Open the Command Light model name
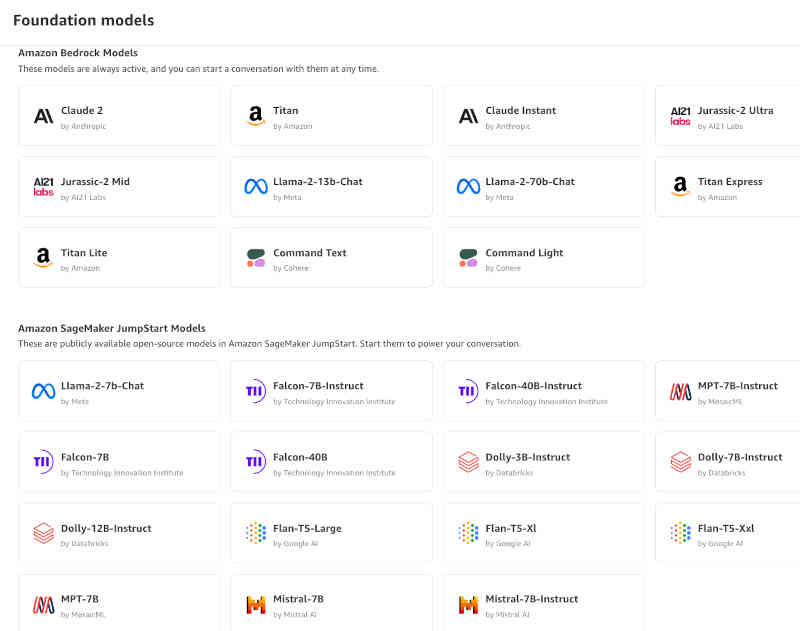 524,253
